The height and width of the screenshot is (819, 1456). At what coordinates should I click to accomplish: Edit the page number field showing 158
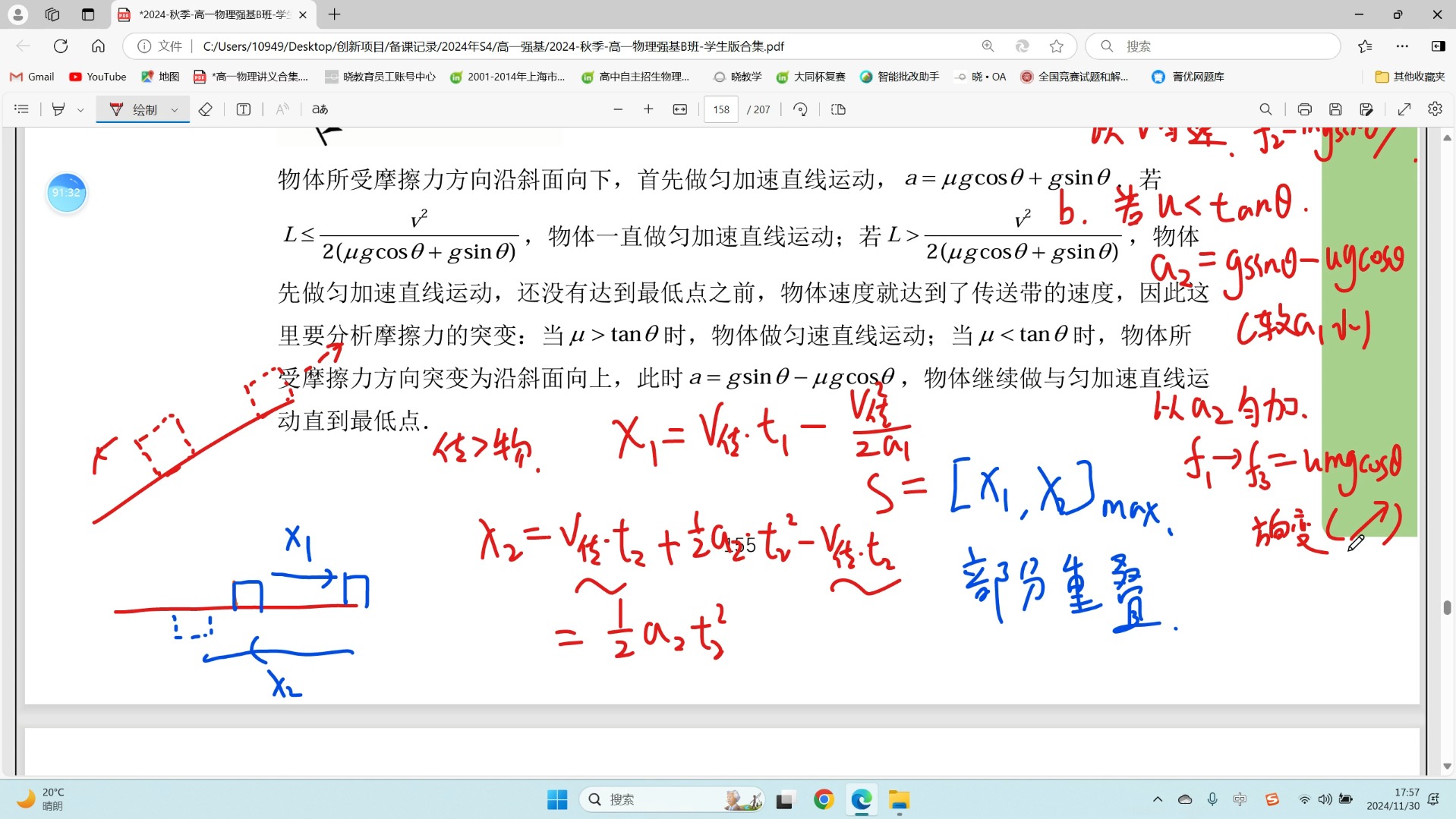click(720, 109)
